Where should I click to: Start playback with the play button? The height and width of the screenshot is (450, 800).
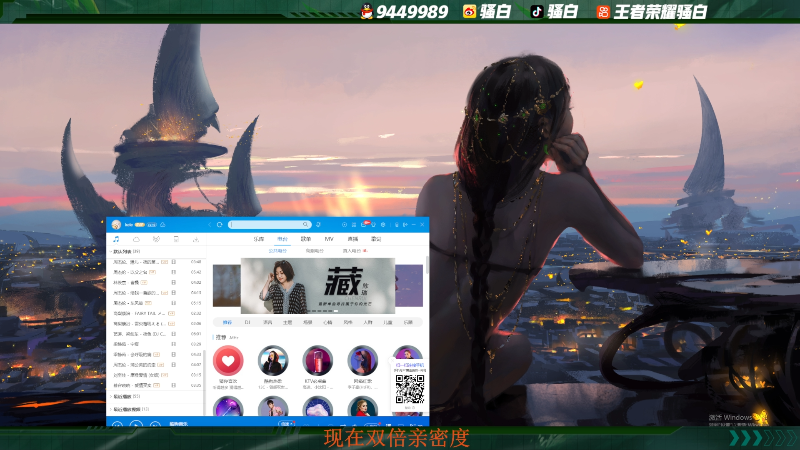pyautogui.click(x=136, y=423)
